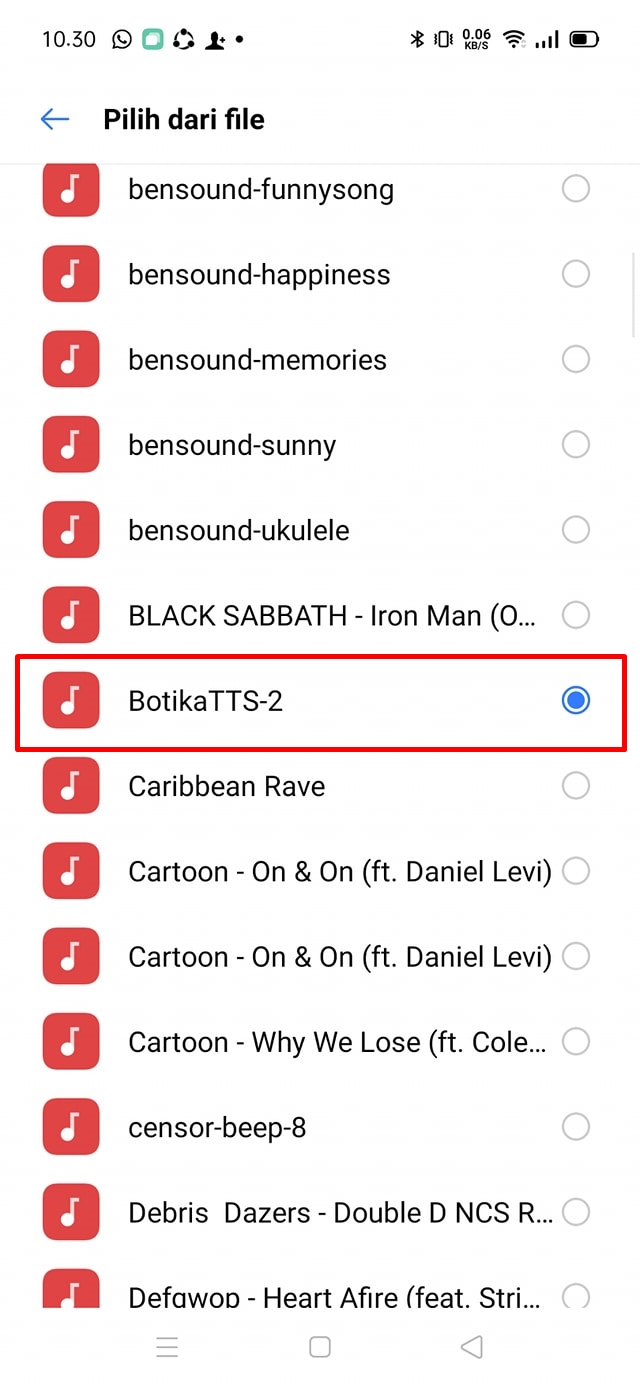Viewport: 640px width, 1386px height.
Task: Tap the selected BotikaTTS-2 radio button
Action: pyautogui.click(x=576, y=701)
